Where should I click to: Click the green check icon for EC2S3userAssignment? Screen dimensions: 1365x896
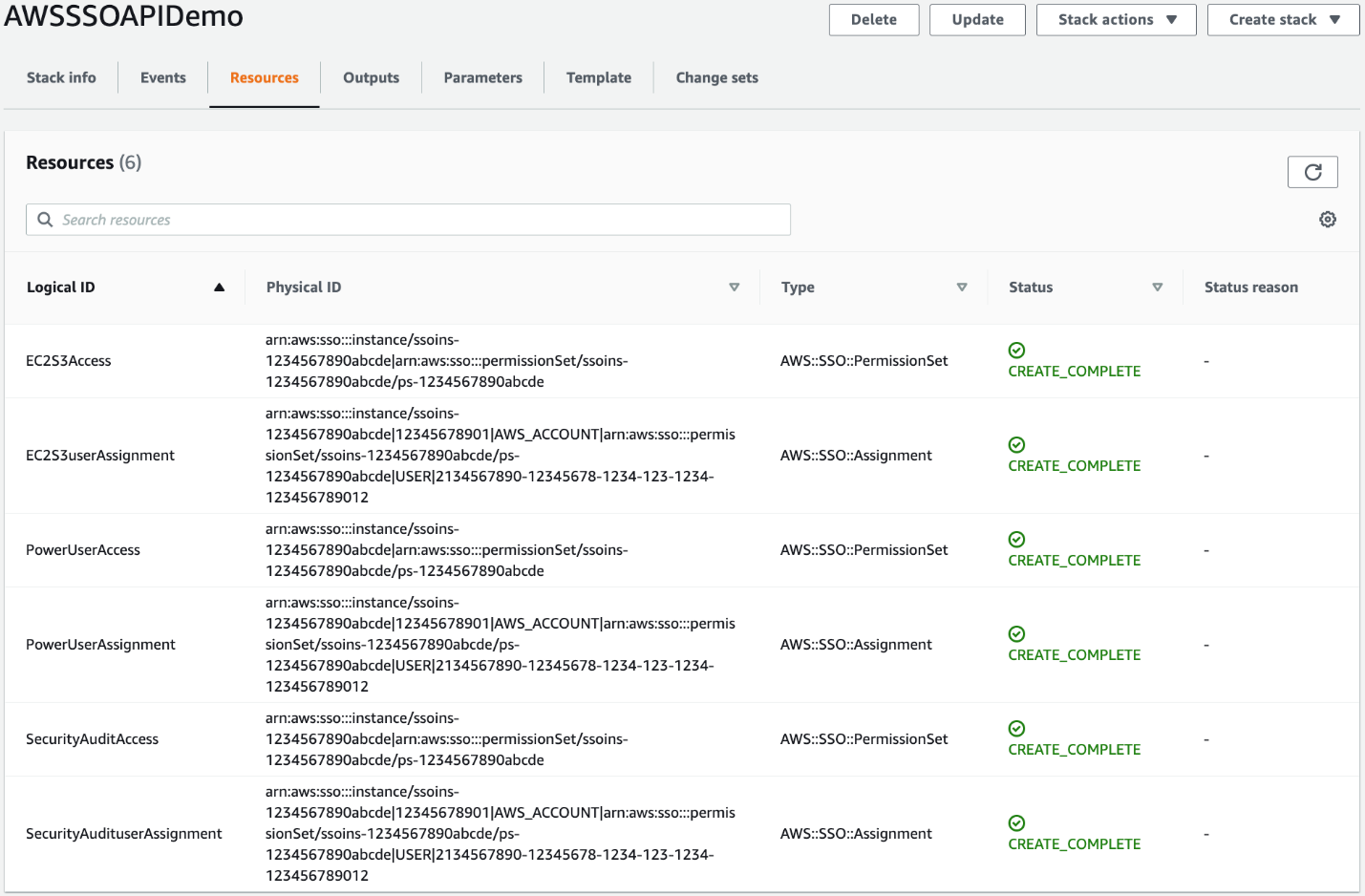[x=1015, y=444]
